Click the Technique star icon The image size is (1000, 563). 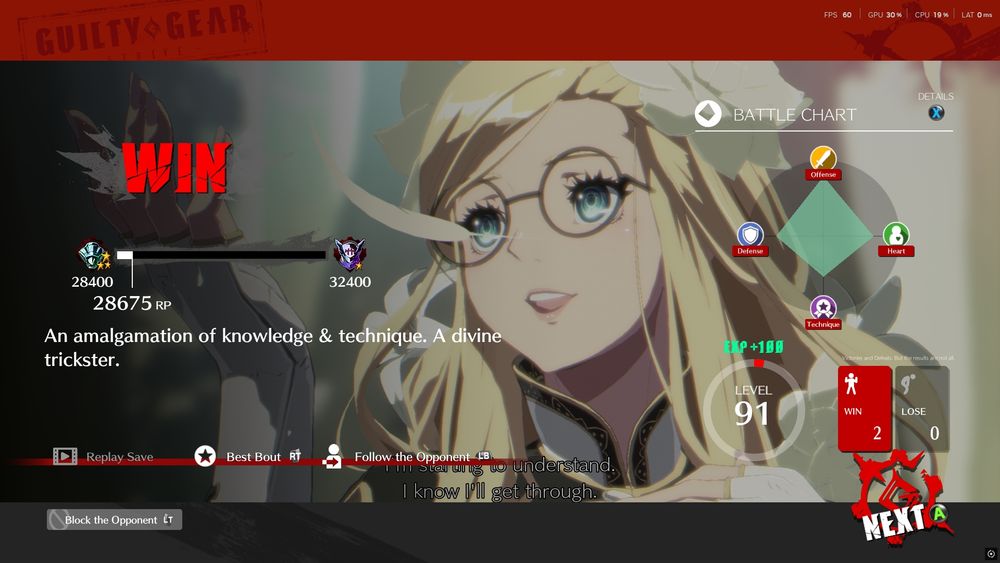[x=823, y=308]
